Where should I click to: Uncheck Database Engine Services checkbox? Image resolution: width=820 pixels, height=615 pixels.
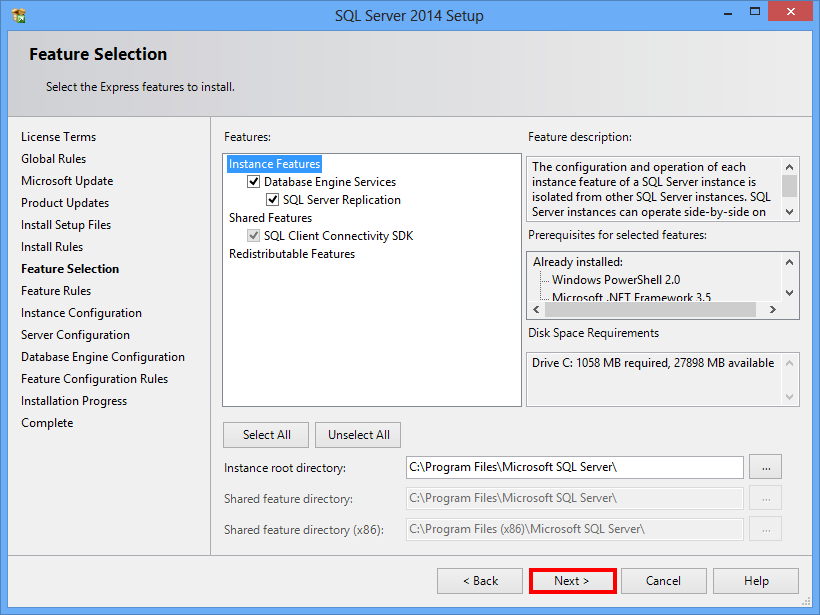pos(254,181)
